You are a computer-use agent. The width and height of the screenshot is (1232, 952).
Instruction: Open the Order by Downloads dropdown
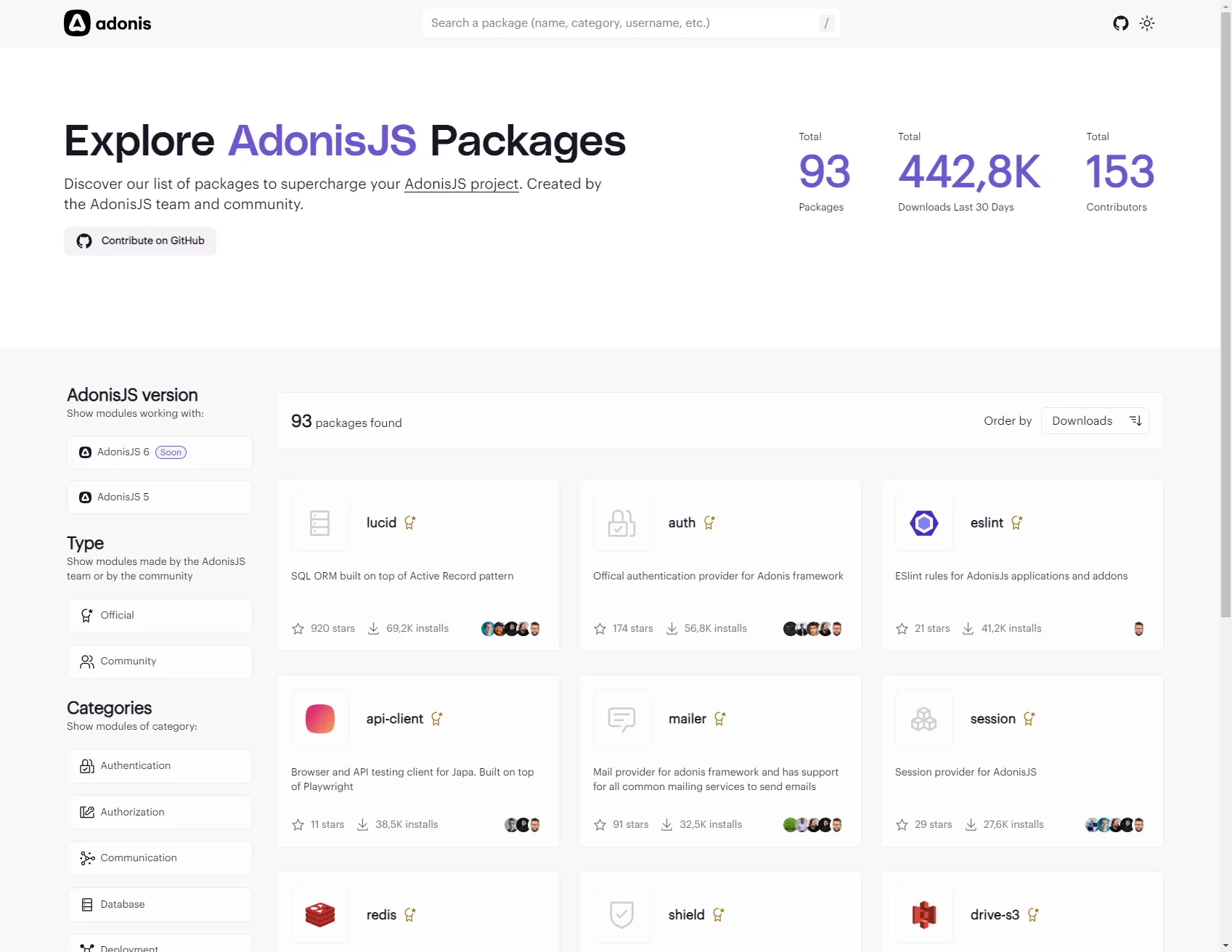click(1095, 420)
